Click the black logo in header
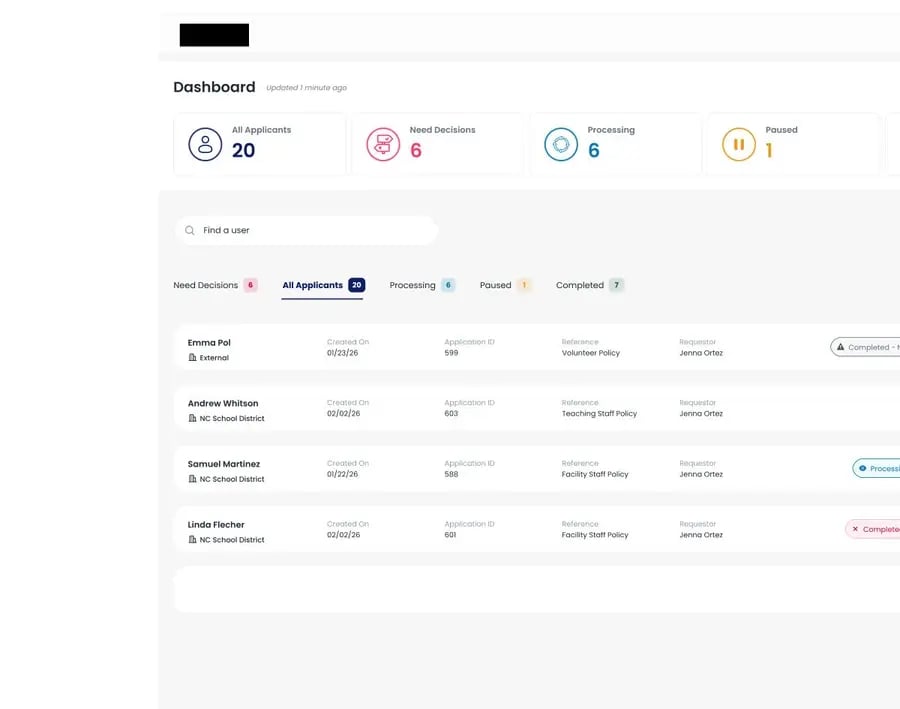The width and height of the screenshot is (900, 709). (214, 35)
